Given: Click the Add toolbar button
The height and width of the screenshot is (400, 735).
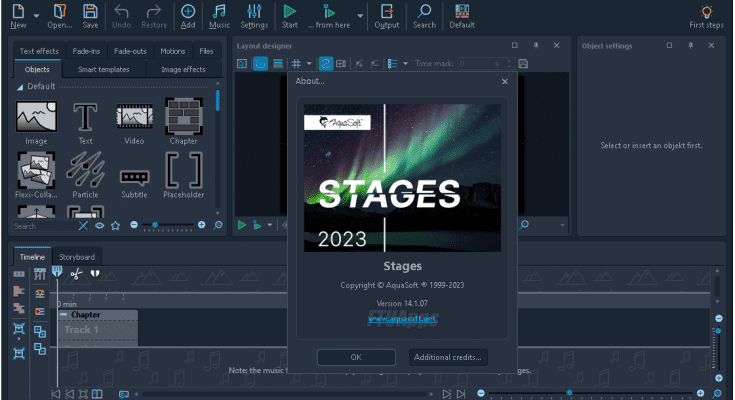Looking at the screenshot, I should point(188,16).
